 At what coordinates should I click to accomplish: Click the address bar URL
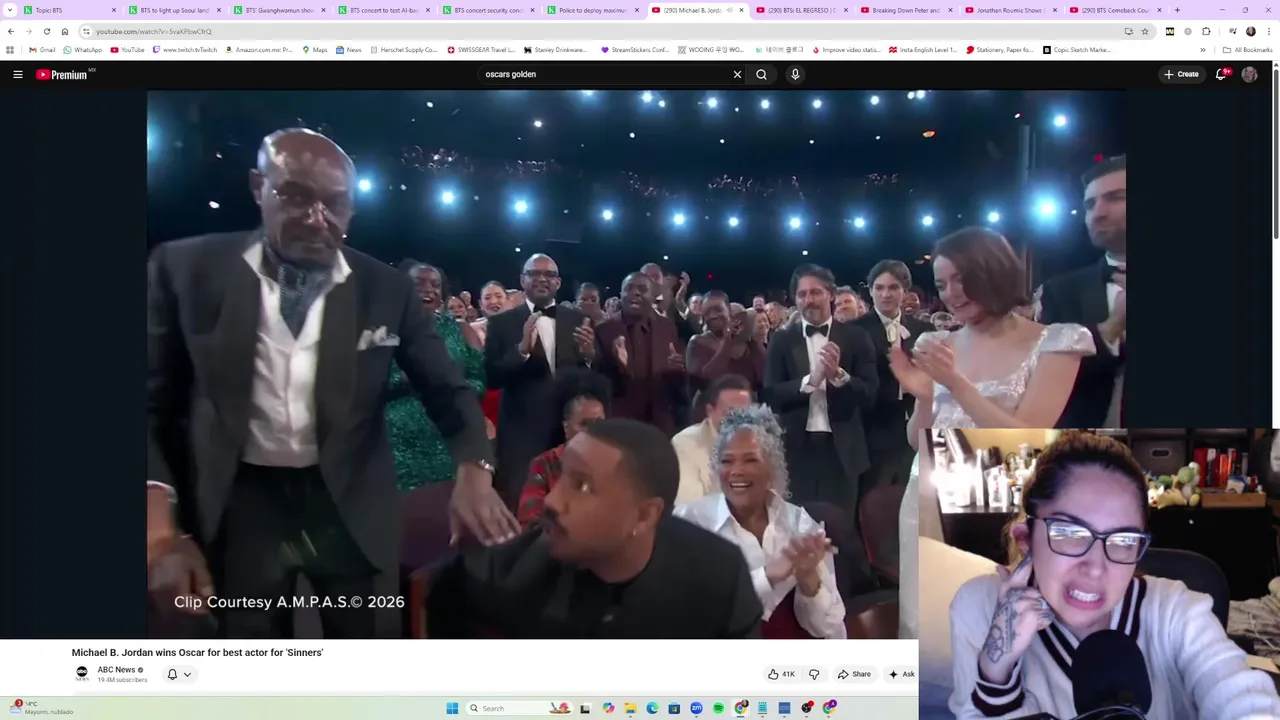pyautogui.click(x=154, y=31)
